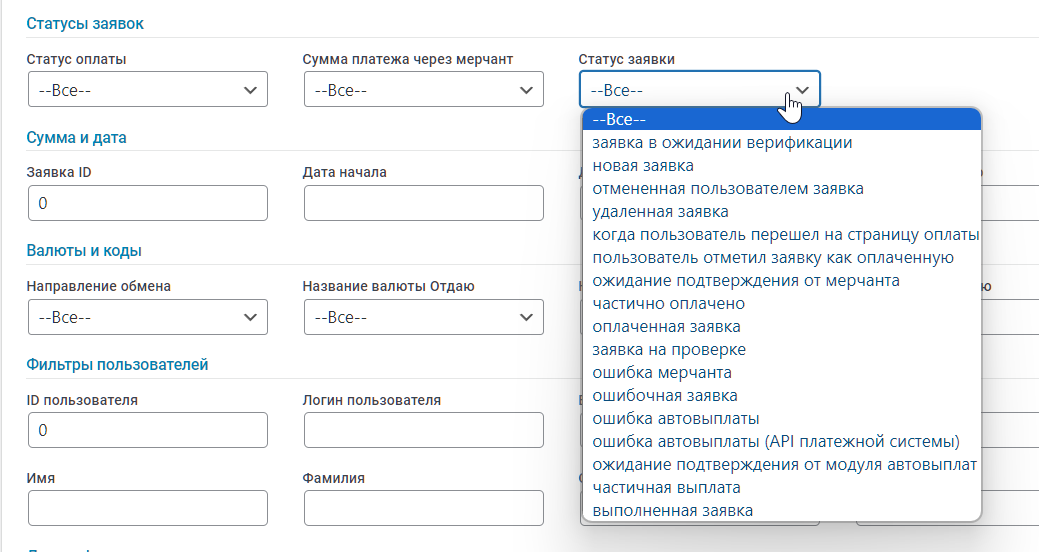Select "заявка в ожидании верификации" option

click(722, 142)
